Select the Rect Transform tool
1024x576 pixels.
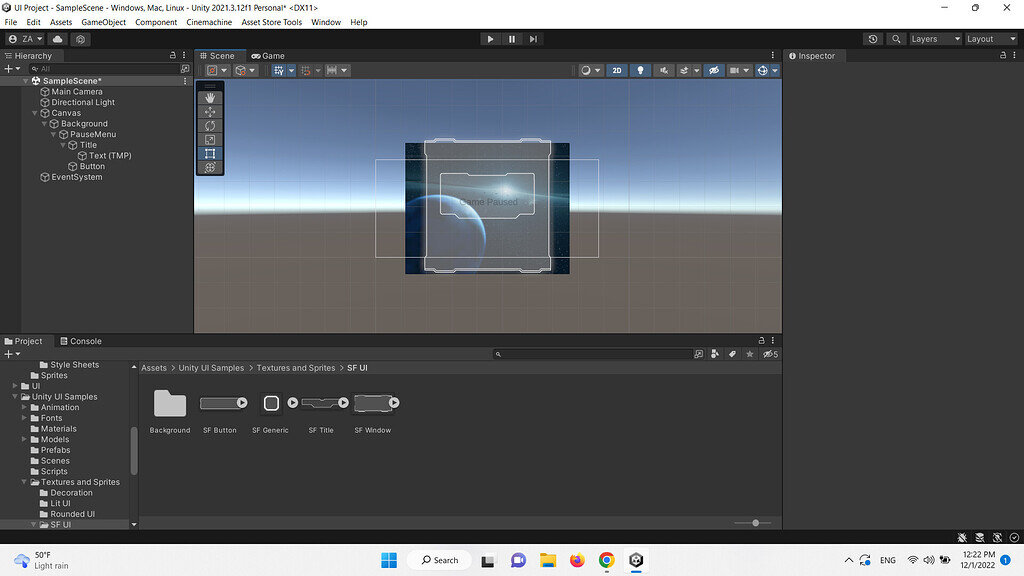209,153
